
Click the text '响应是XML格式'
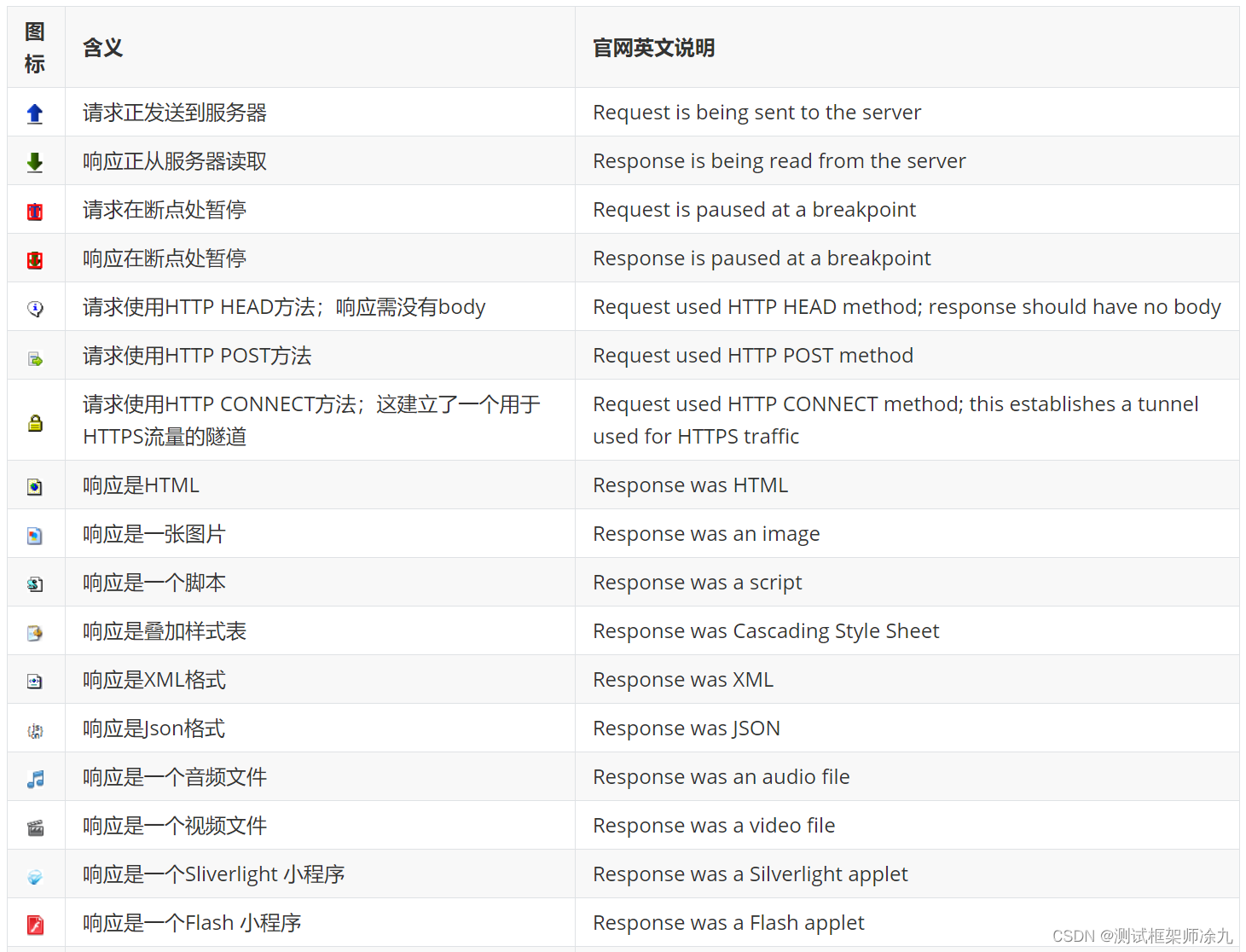point(154,680)
